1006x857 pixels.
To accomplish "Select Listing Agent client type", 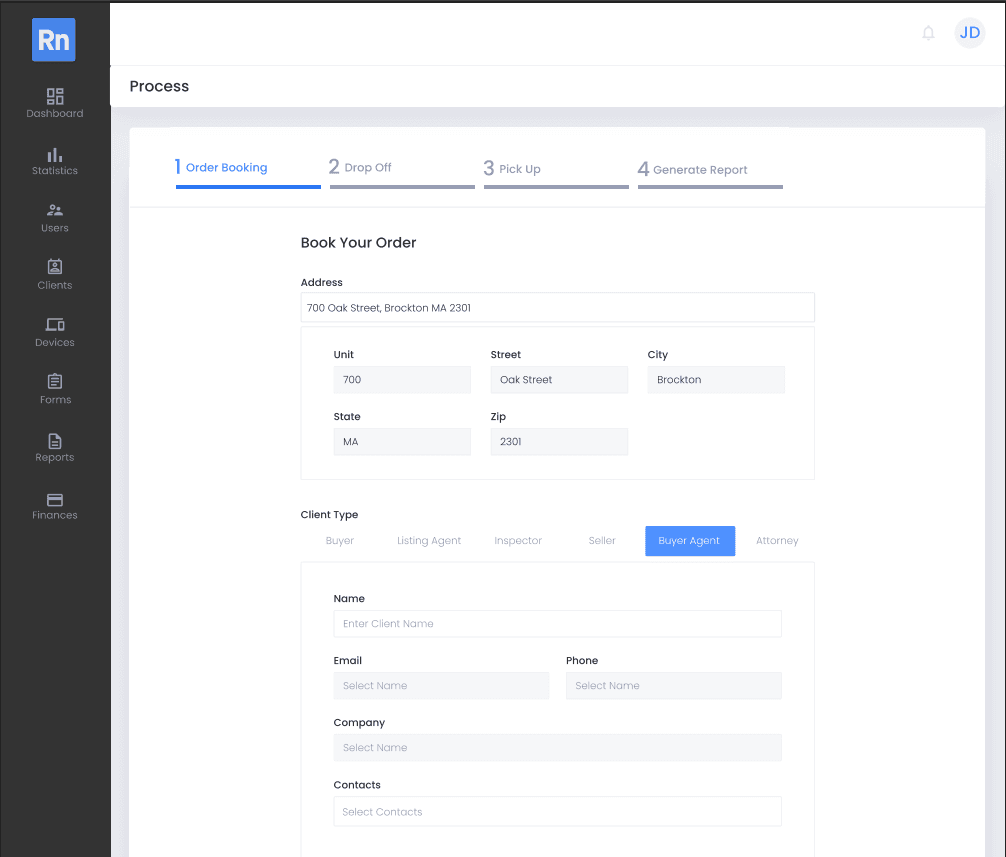I will [x=429, y=541].
